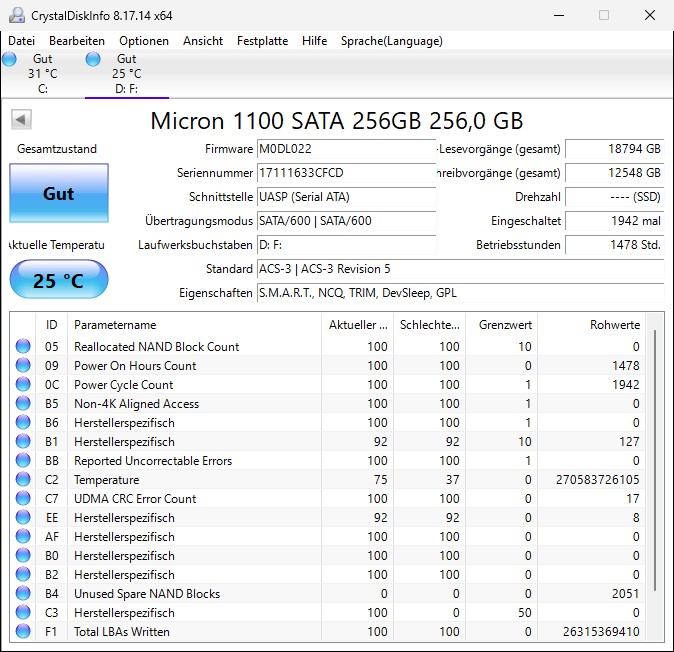Click status circle of Reported Uncorrectable Errors

click(x=23, y=460)
